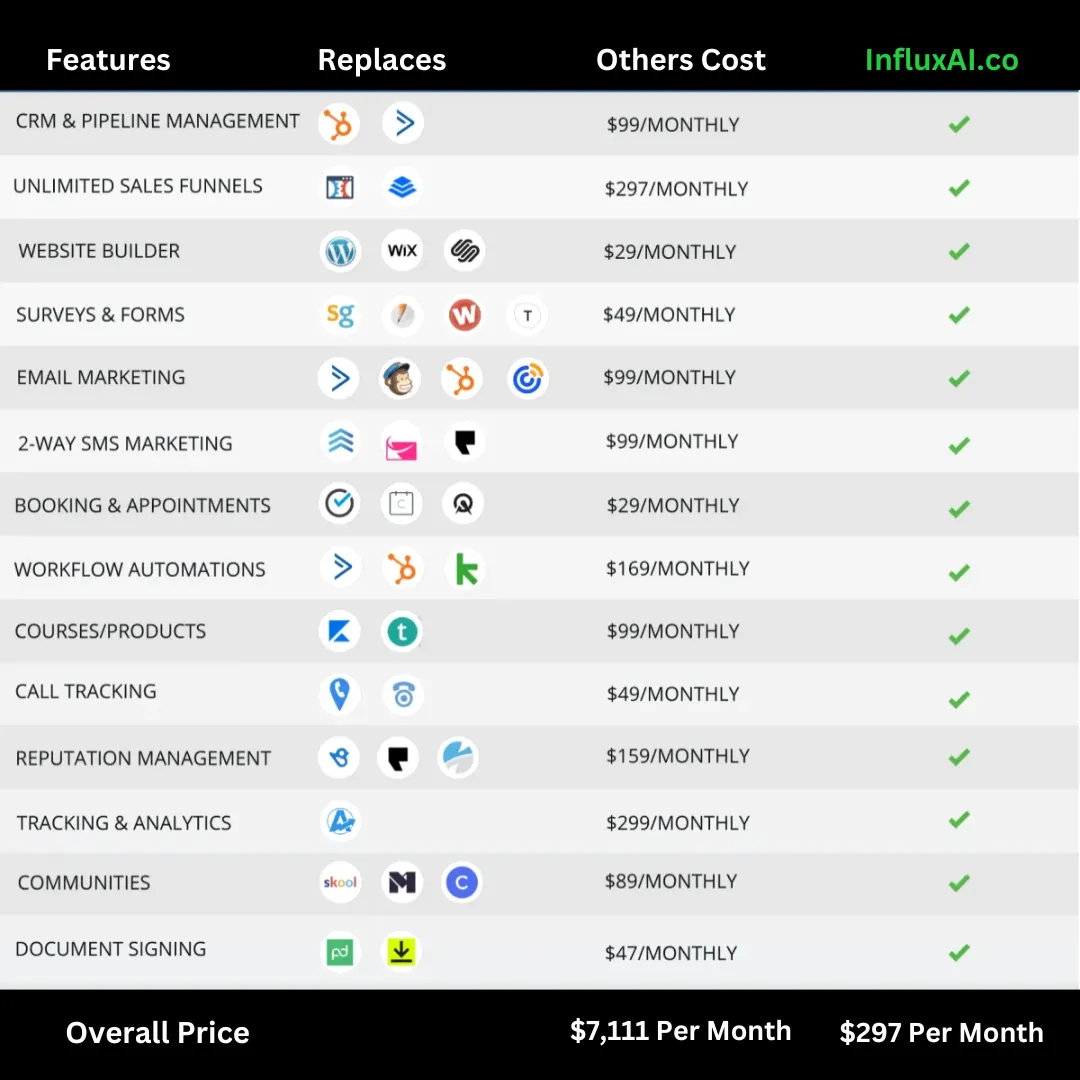Toggle the checkmark in the Document Signing row
This screenshot has width=1080, height=1080.
pos(959,952)
